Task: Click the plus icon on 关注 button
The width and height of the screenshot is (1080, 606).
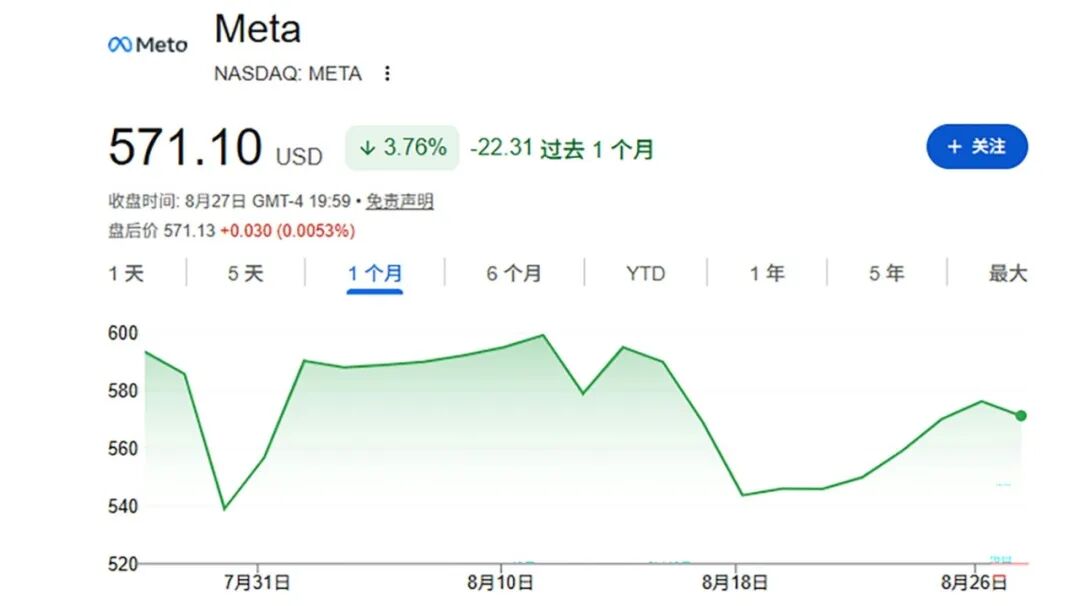Action: pos(954,147)
